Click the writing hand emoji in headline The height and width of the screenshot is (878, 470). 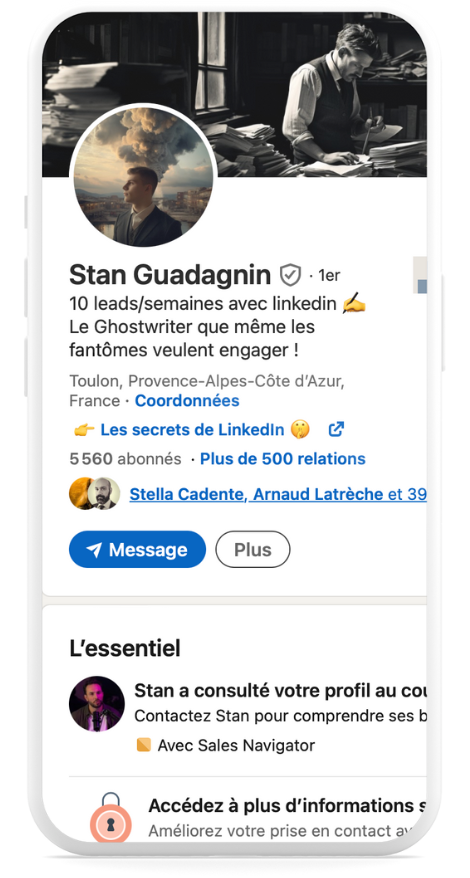[x=353, y=304]
